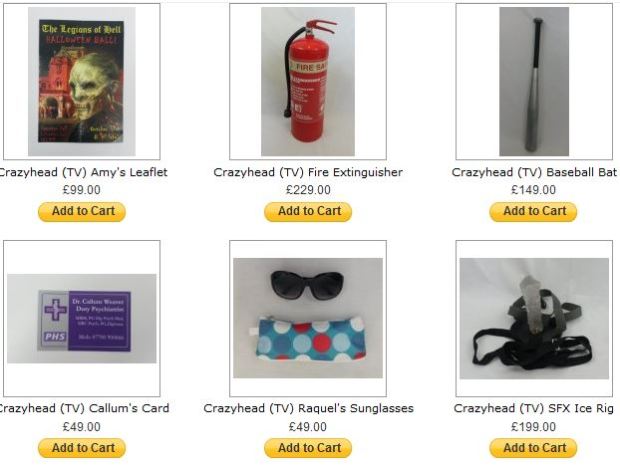Open Callum's Card product image
620x468 pixels.
click(x=82, y=319)
